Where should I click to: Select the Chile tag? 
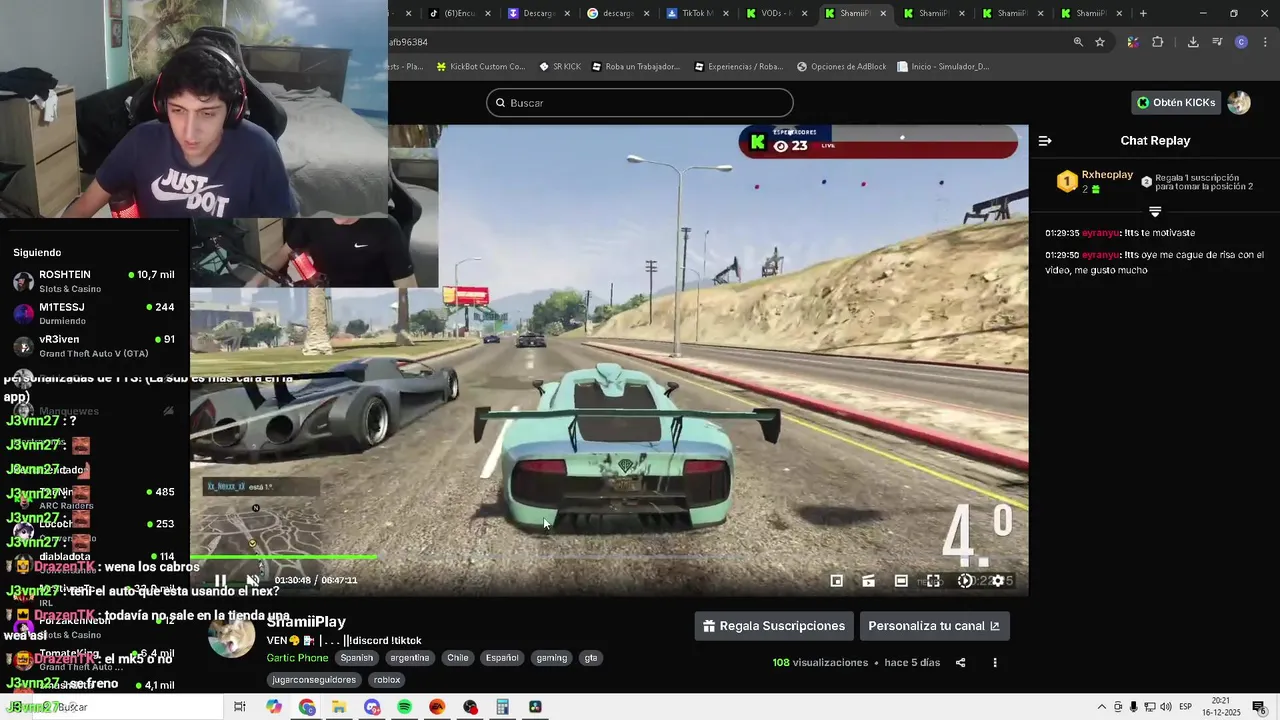coord(458,658)
